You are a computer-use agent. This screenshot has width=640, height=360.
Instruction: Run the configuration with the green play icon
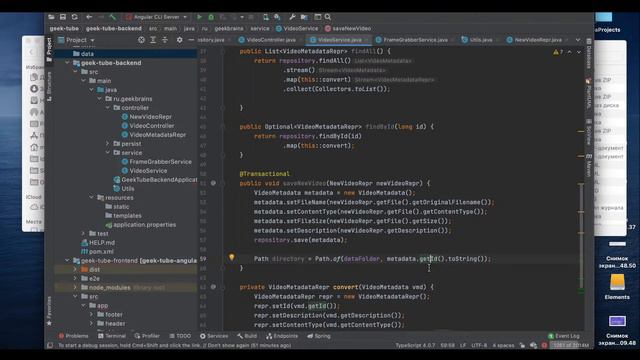(x=199, y=17)
